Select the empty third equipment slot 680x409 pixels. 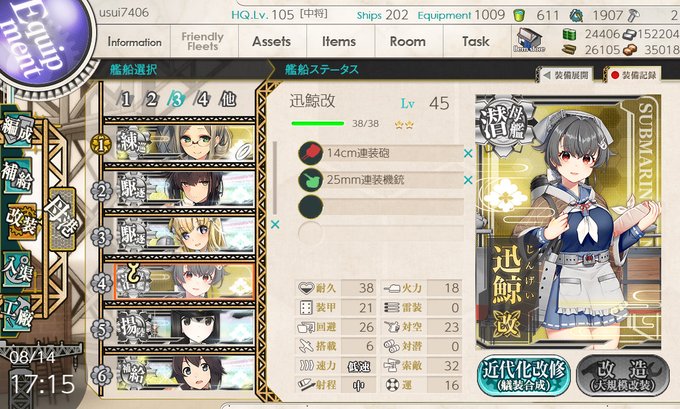tap(381, 206)
